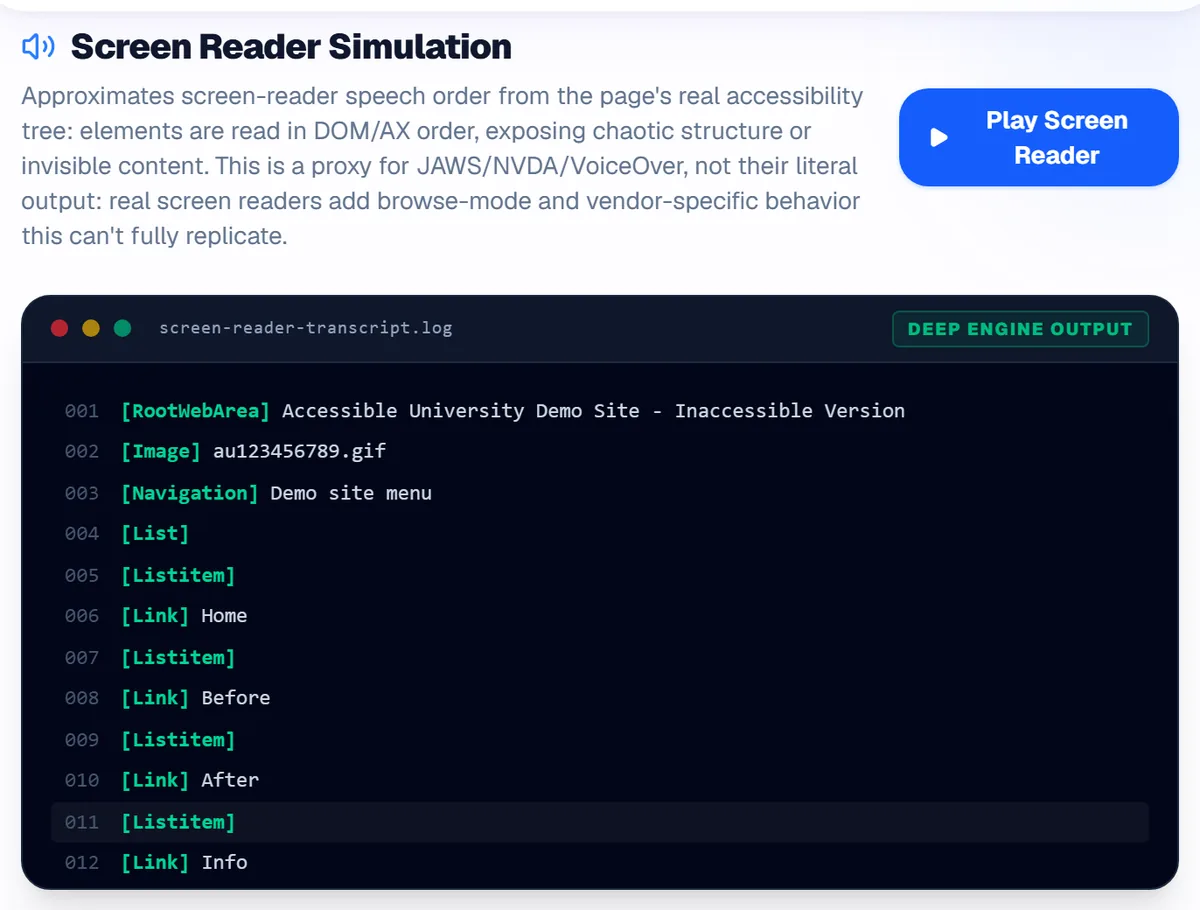Select line 008 Link Before entry
1200x910 pixels.
[600, 698]
